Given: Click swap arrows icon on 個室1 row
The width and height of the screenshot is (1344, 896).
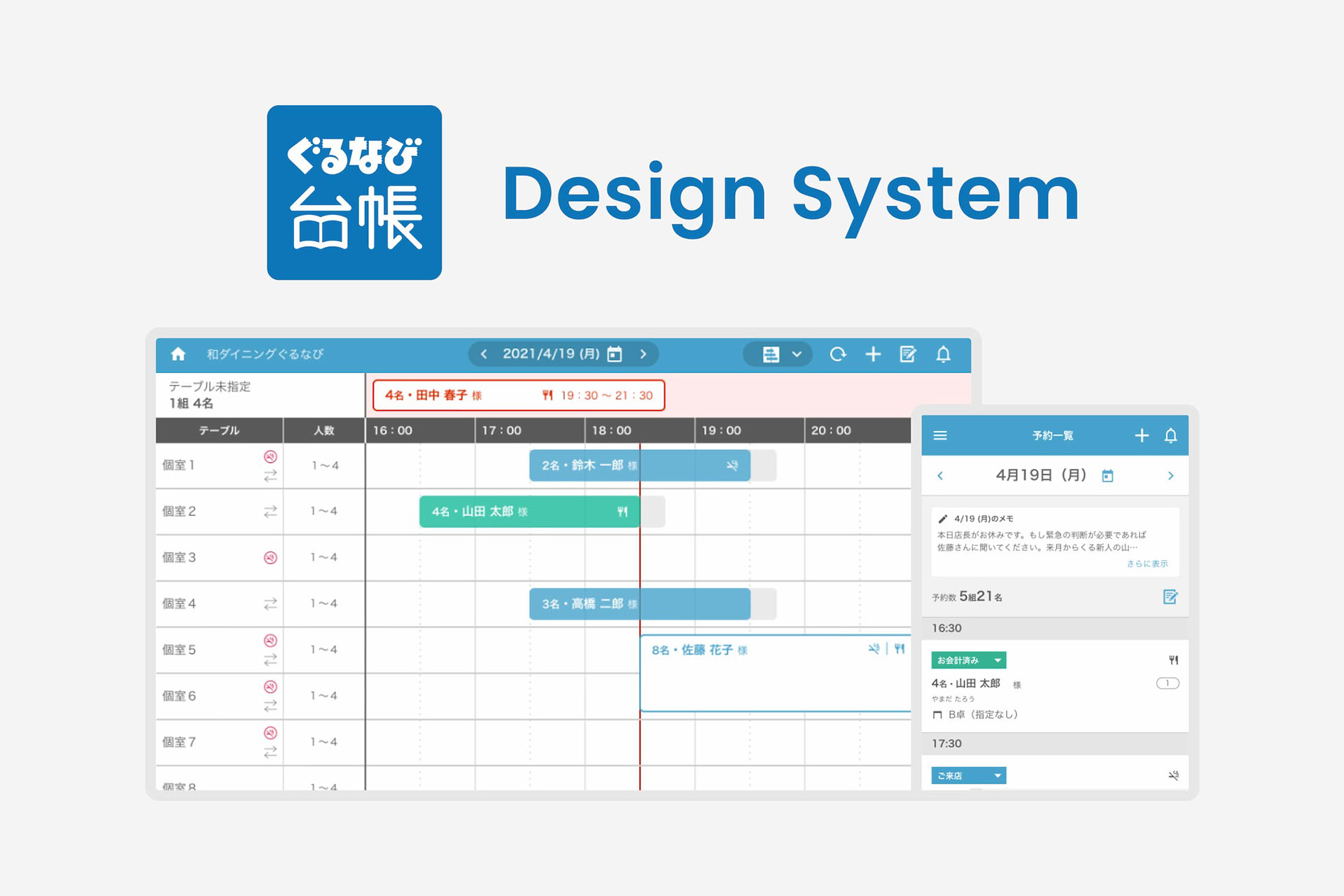Looking at the screenshot, I should pos(270,476).
